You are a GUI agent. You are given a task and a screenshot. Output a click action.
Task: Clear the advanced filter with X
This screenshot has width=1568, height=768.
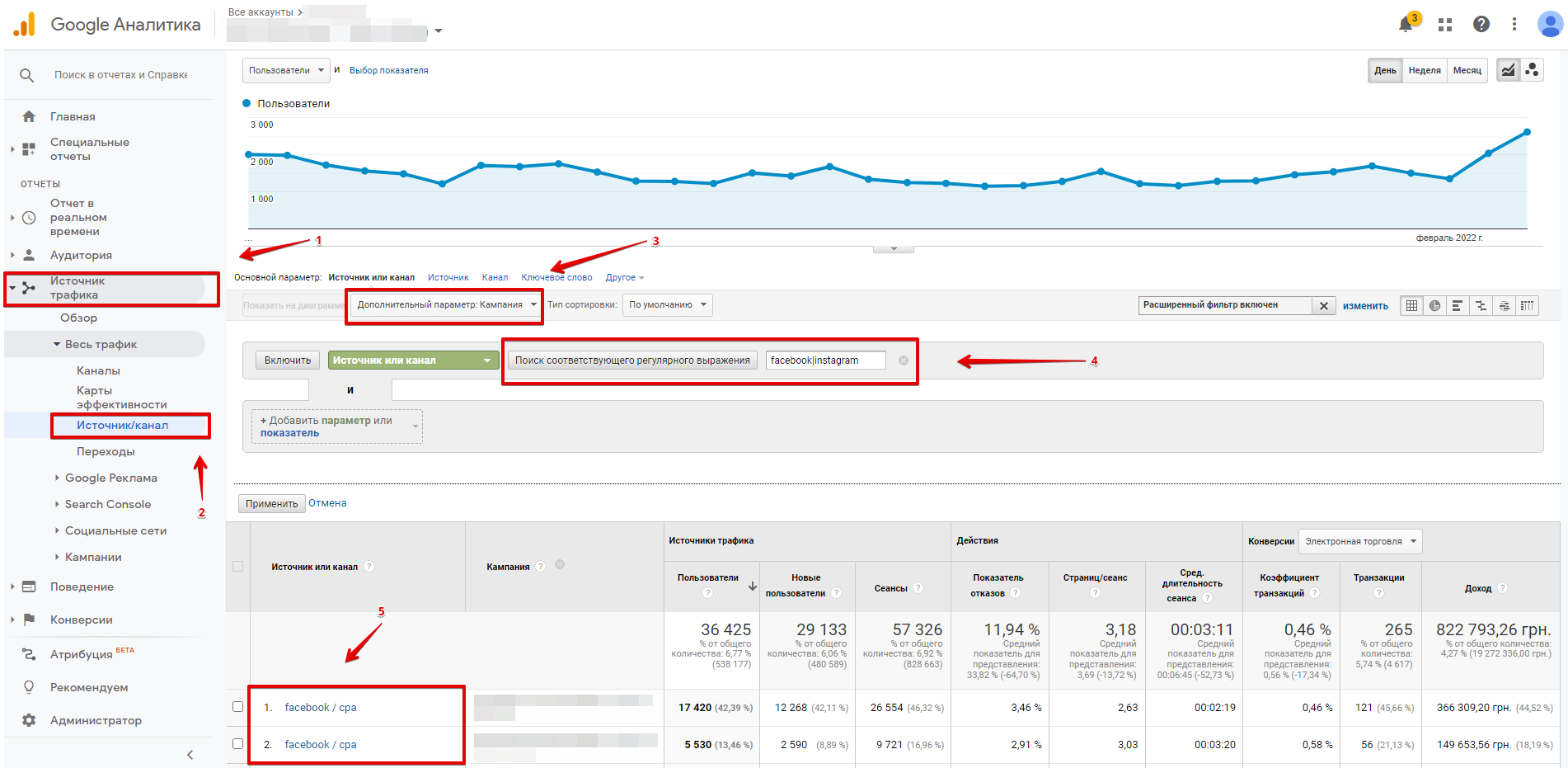pyautogui.click(x=1324, y=306)
